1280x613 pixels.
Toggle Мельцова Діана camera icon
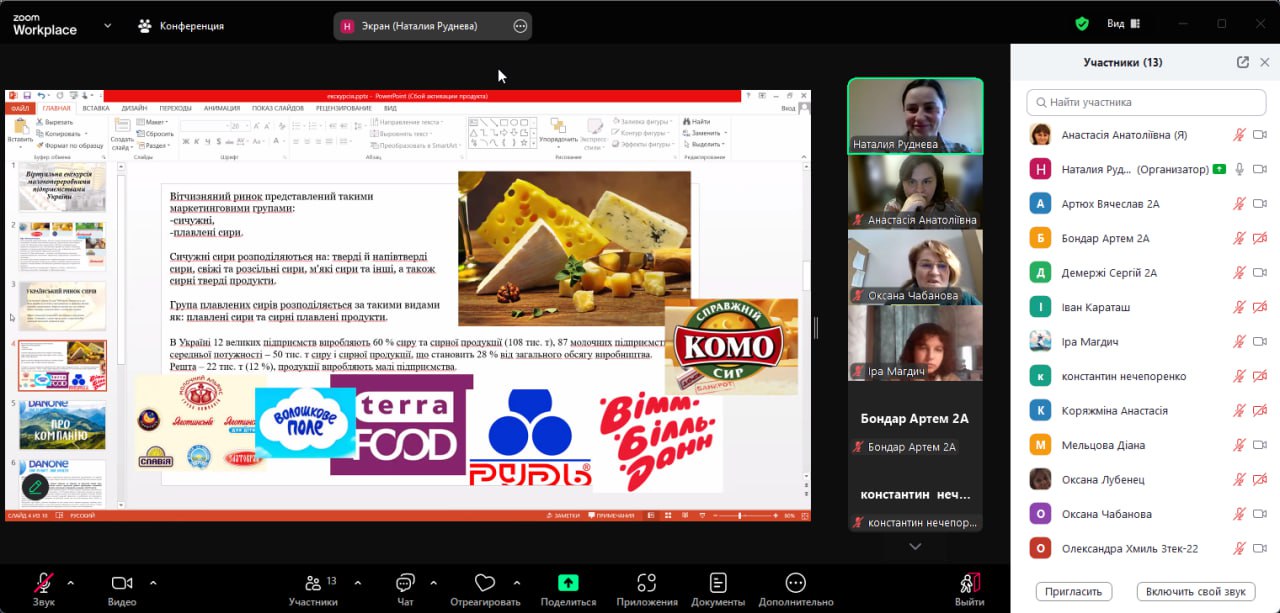(1260, 445)
